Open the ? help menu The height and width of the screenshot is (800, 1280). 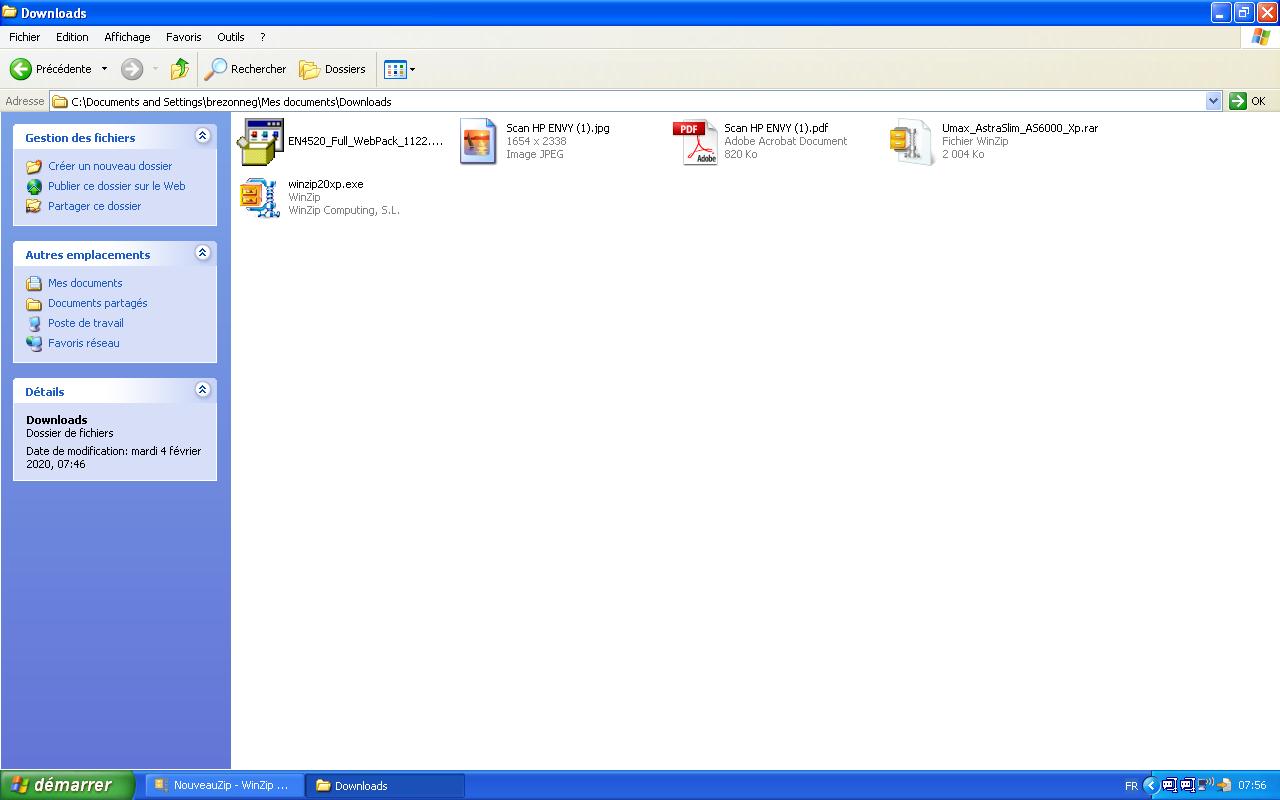[x=263, y=37]
